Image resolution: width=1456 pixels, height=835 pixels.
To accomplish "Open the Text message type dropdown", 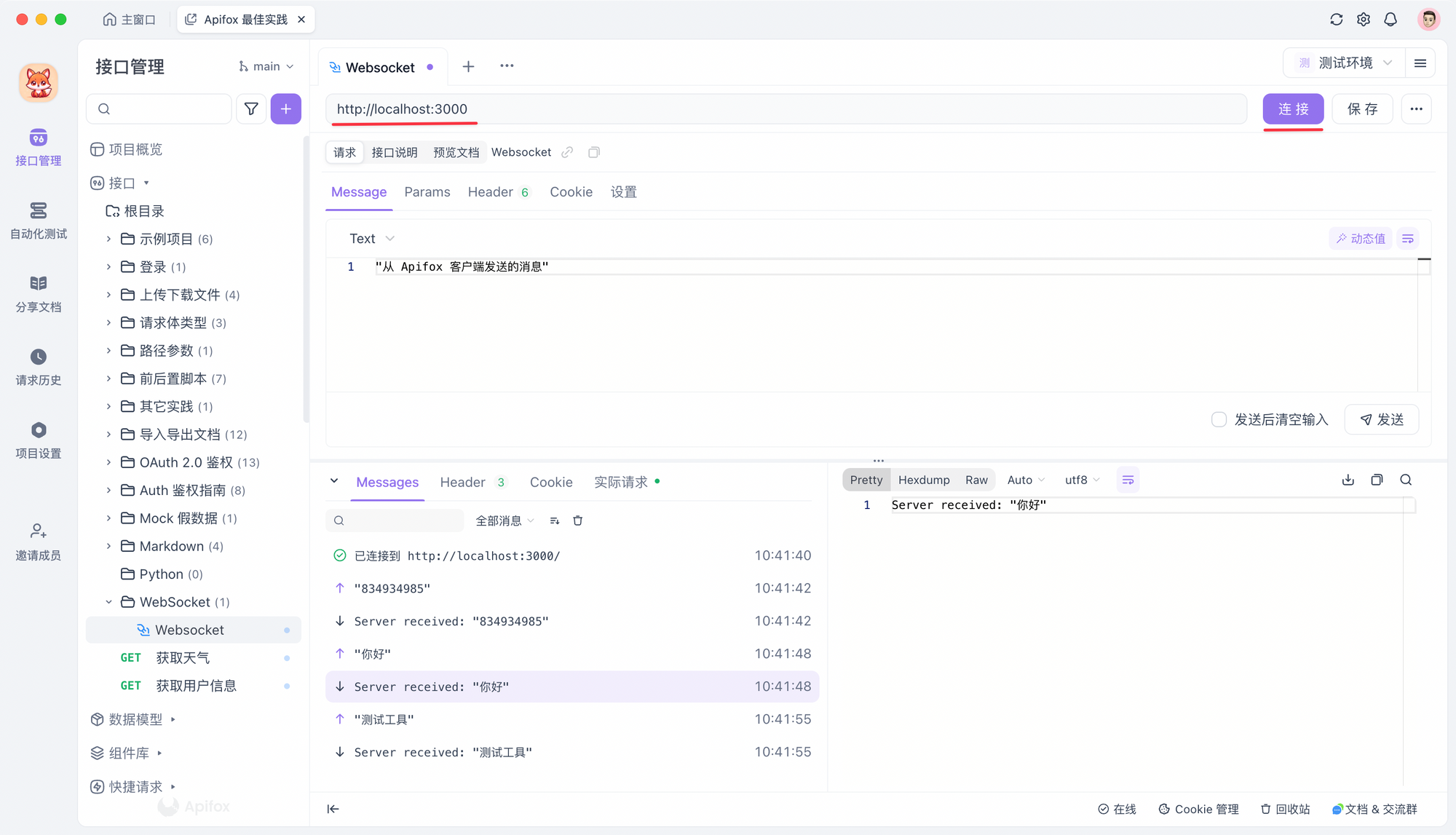I will (x=371, y=238).
